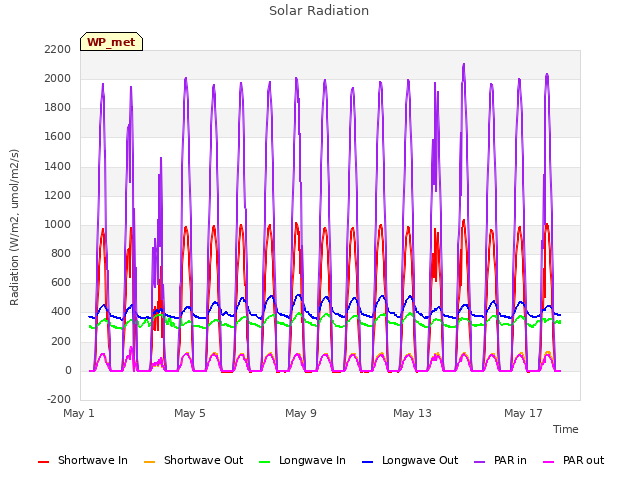Toggle PAR in legend entry
The height and width of the screenshot is (480, 640).
point(500,460)
